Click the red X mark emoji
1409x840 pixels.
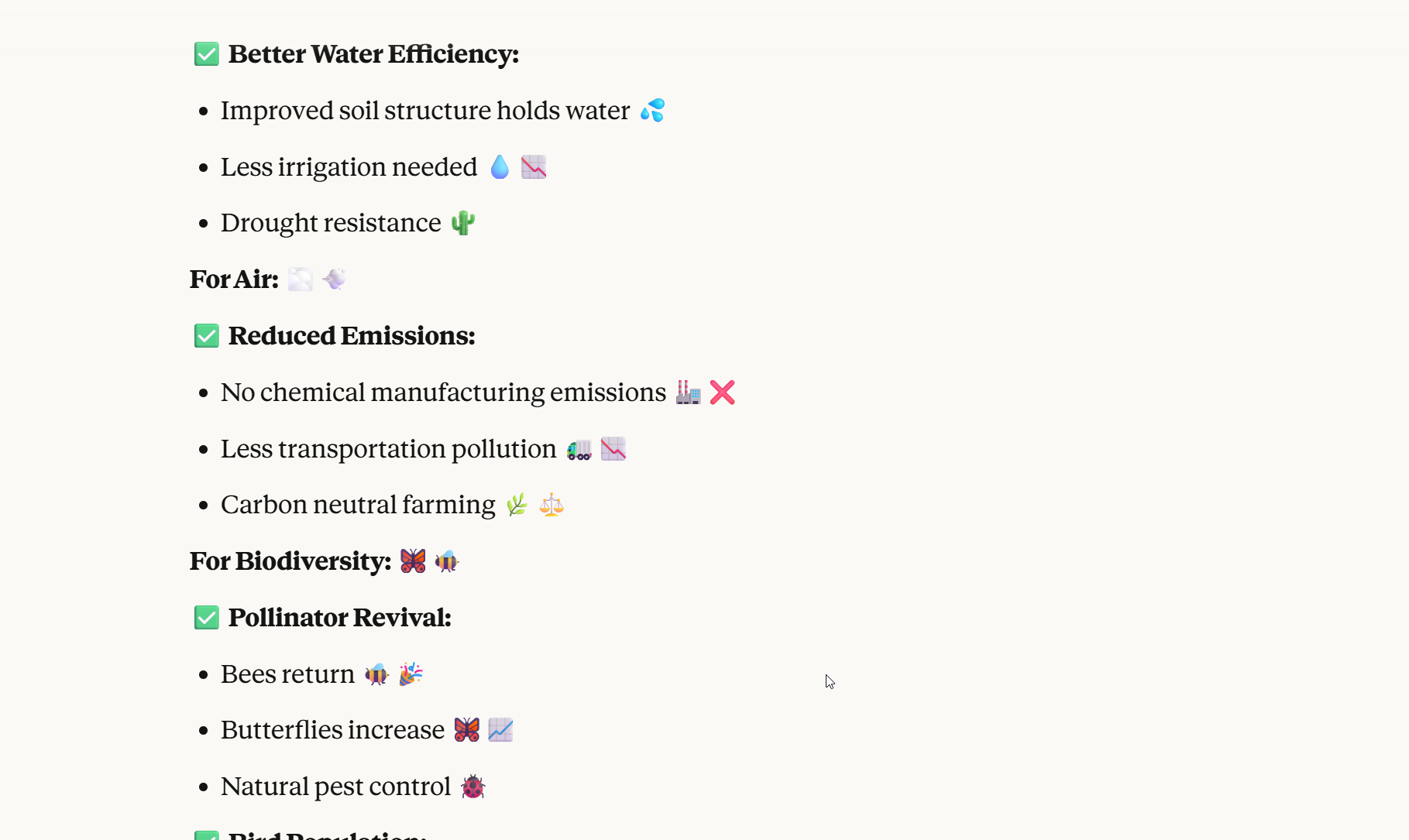click(722, 393)
